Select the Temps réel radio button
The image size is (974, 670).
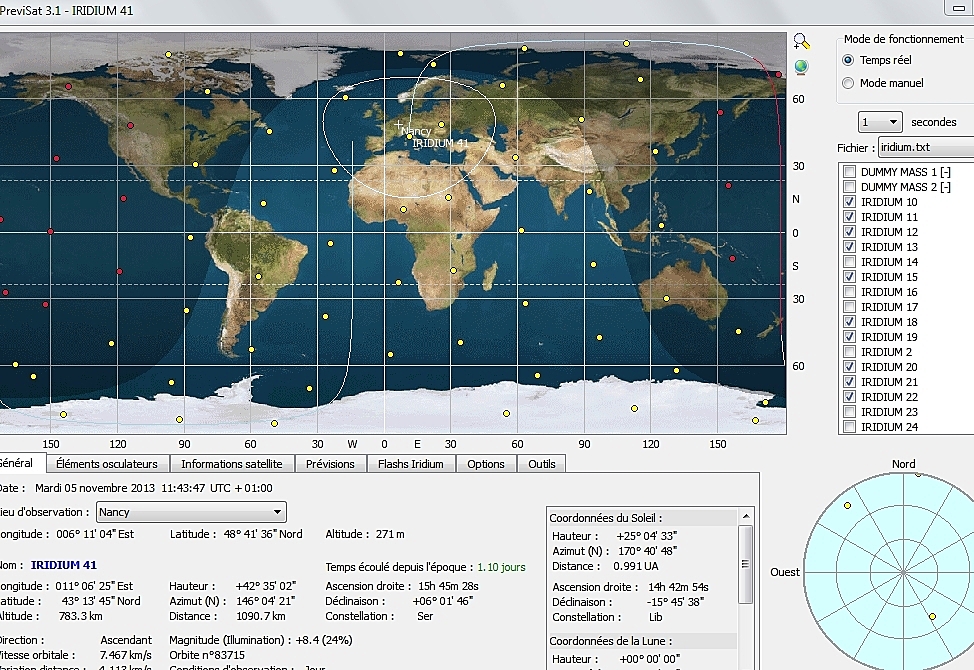coord(848,60)
